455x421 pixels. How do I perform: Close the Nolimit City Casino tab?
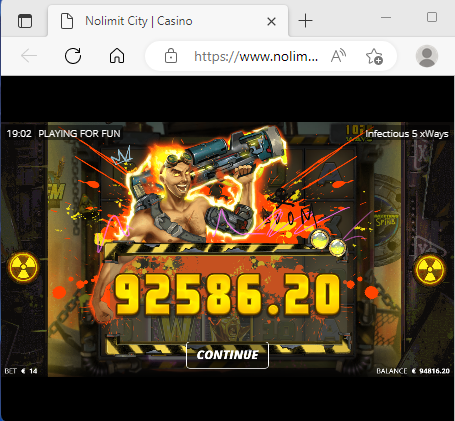click(x=271, y=22)
